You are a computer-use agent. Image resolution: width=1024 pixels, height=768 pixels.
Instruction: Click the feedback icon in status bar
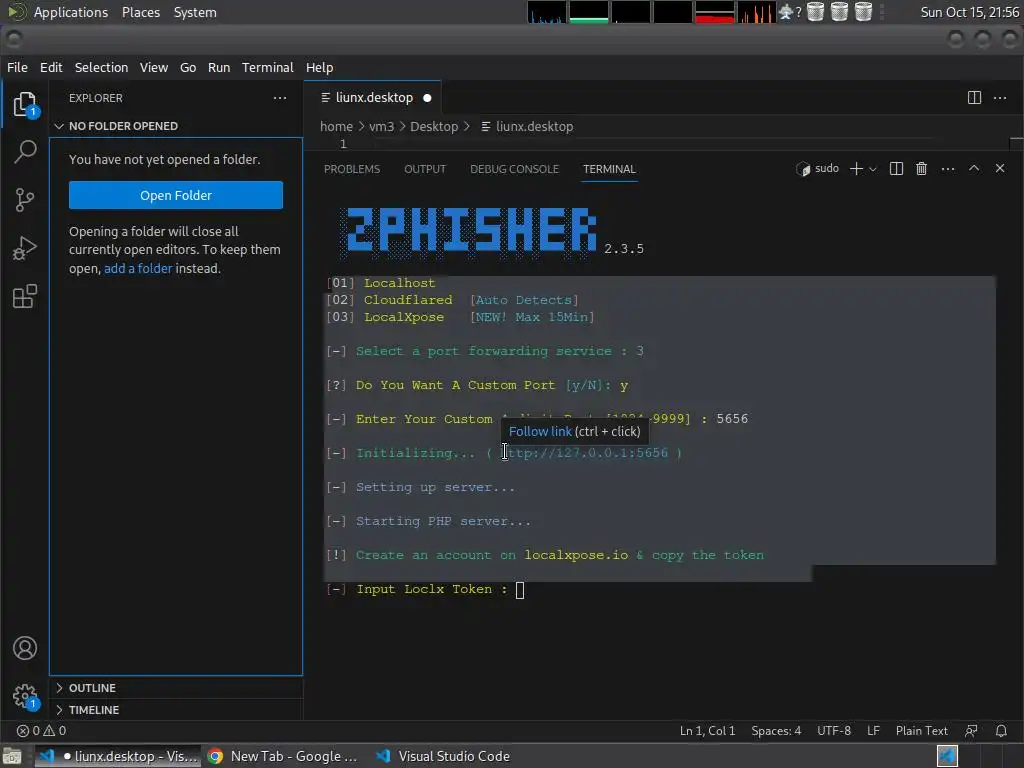(x=971, y=731)
